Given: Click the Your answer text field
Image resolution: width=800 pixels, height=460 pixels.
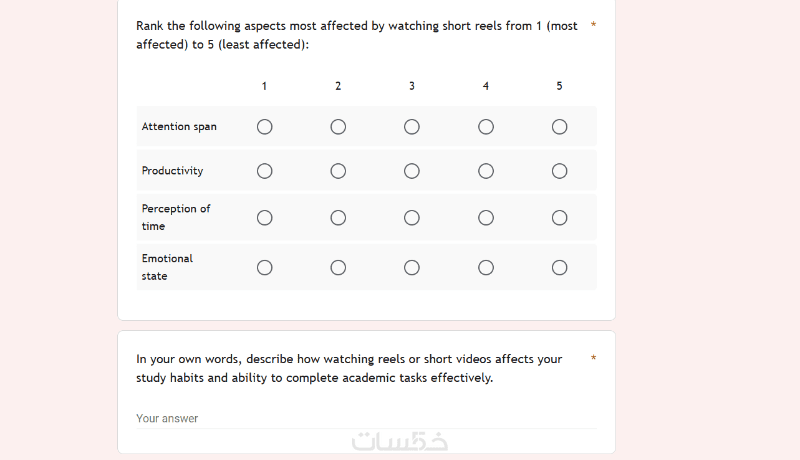Looking at the screenshot, I should pyautogui.click(x=366, y=418).
